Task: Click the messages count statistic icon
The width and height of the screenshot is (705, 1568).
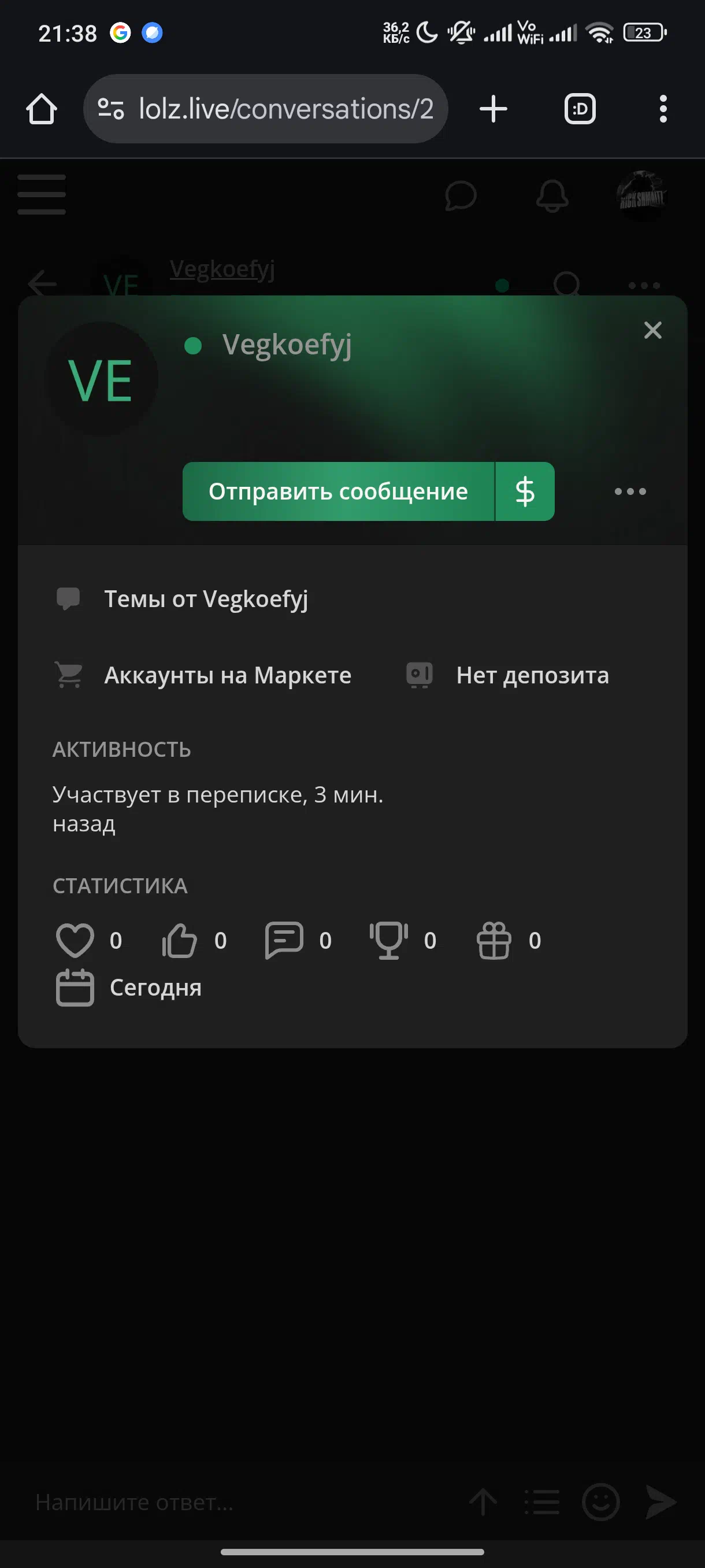Action: (x=284, y=941)
